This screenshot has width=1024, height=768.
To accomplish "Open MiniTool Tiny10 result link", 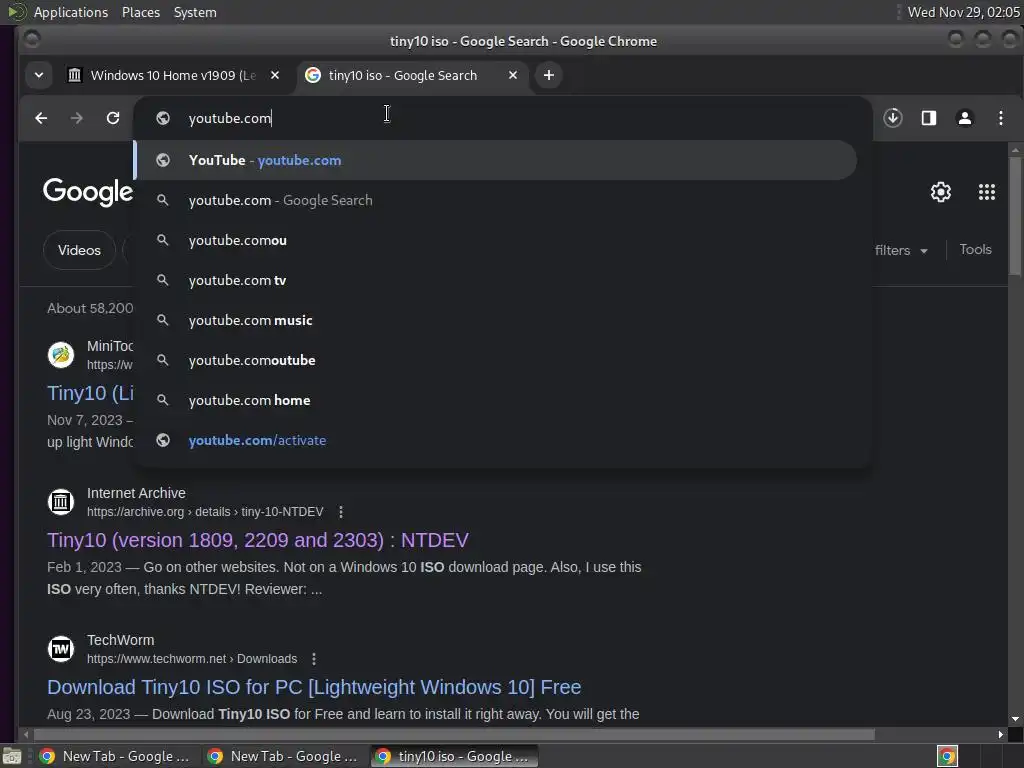I will pos(90,393).
